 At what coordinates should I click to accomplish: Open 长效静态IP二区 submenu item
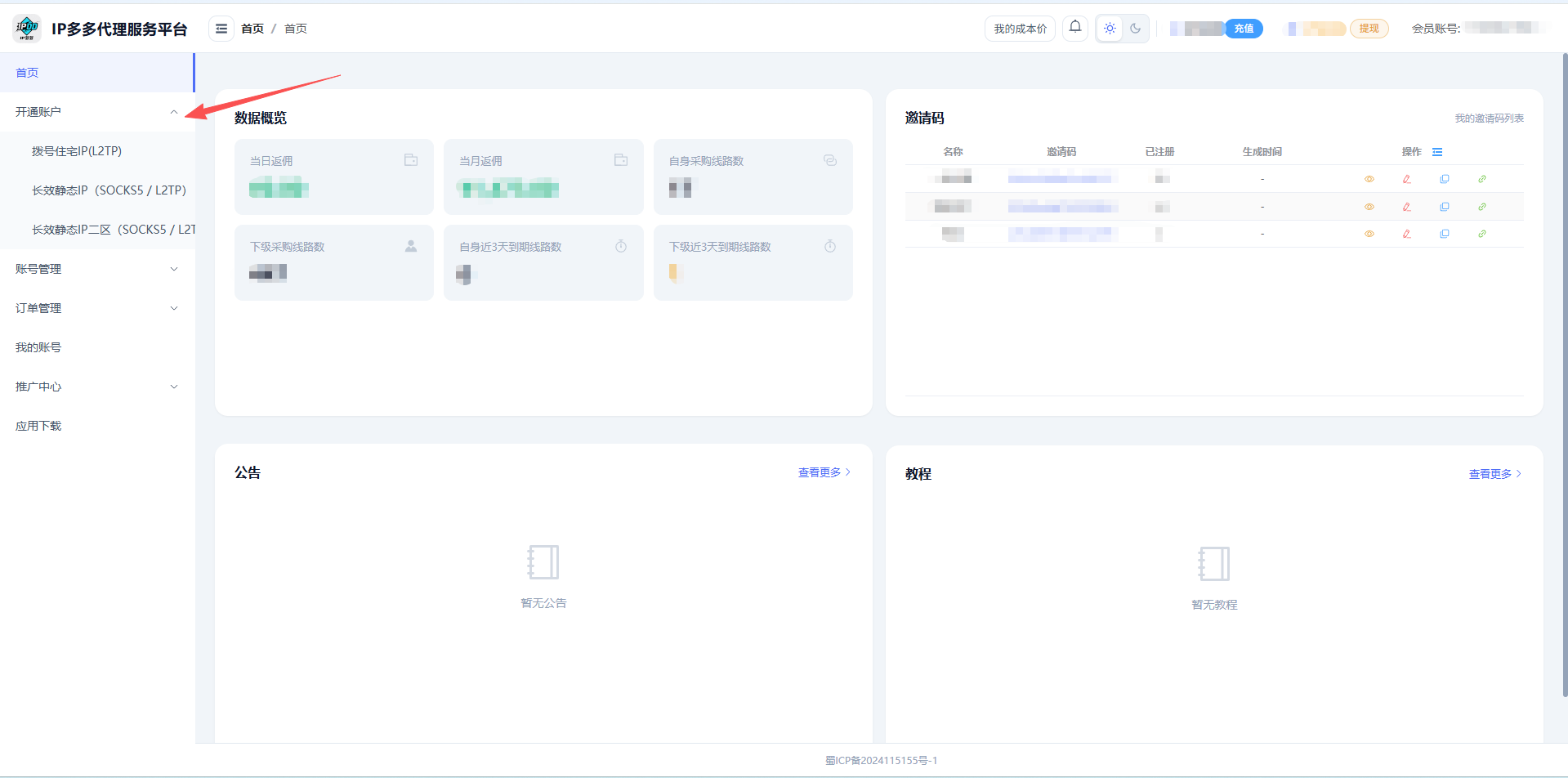[97, 230]
